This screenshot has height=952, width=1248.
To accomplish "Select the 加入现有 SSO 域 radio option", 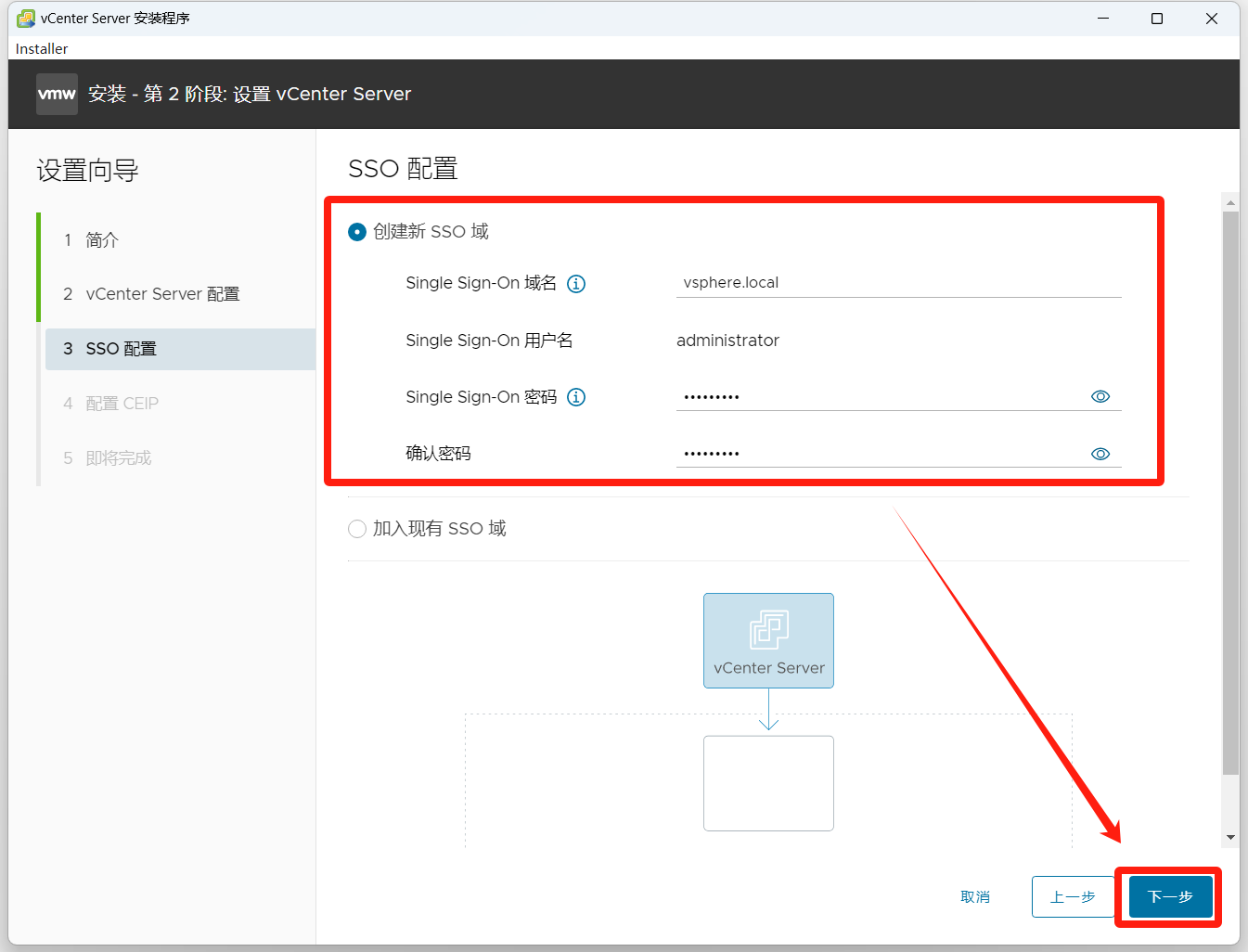I will (x=357, y=529).
